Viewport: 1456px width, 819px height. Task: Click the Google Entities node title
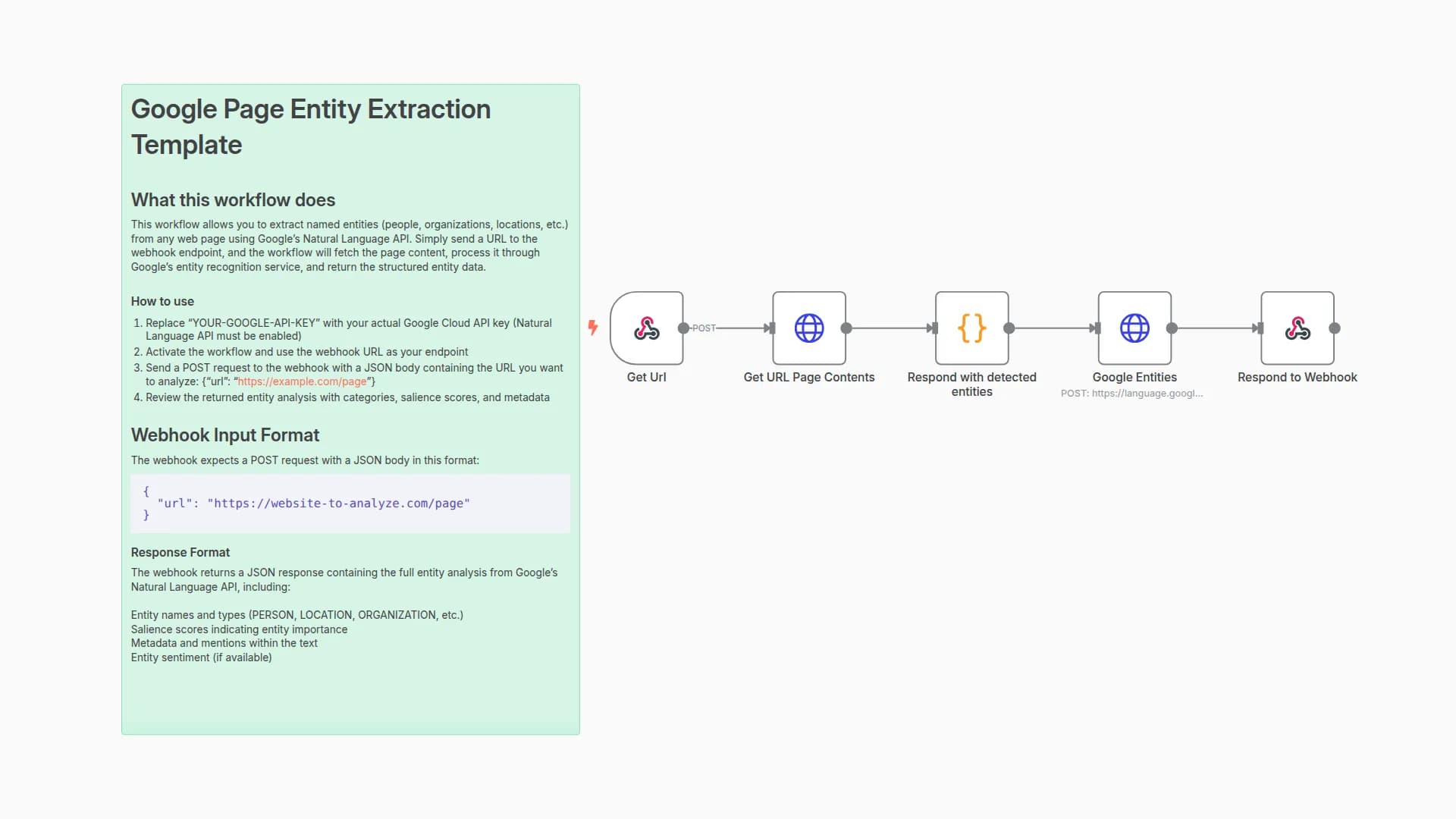[1134, 377]
